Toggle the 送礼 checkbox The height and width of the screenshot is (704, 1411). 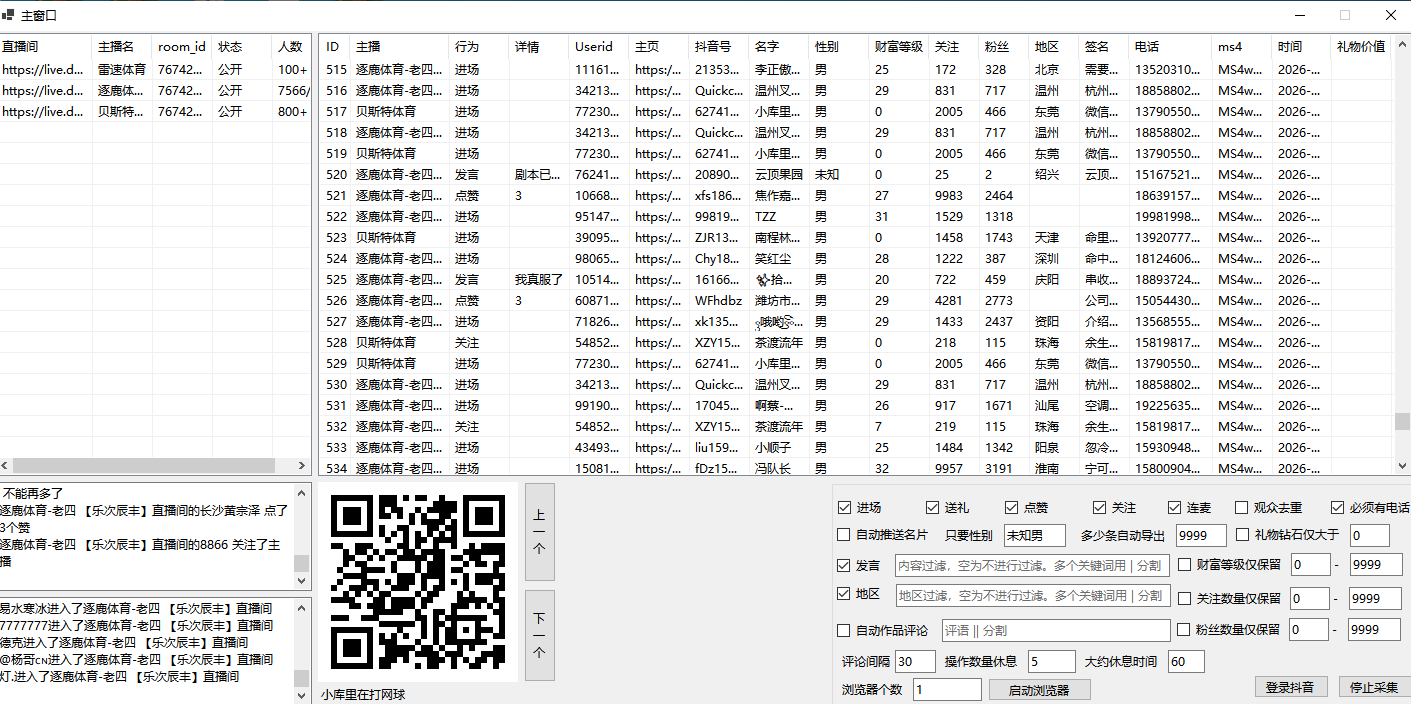[x=932, y=508]
